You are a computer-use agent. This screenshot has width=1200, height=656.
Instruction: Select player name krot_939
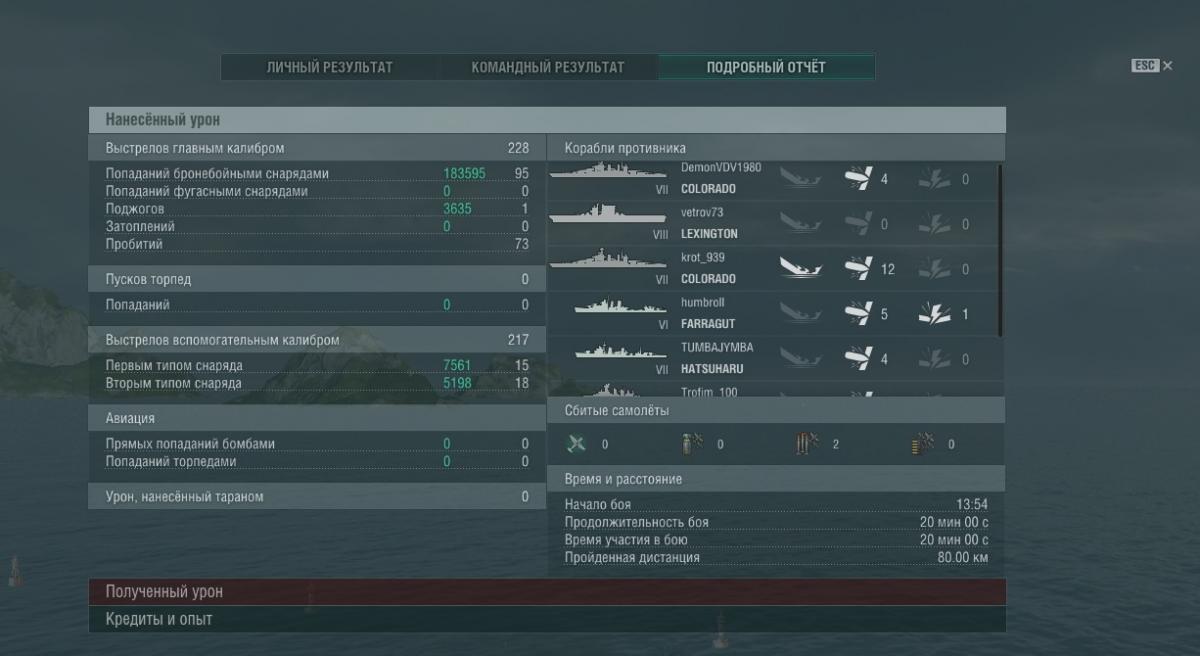coord(704,258)
